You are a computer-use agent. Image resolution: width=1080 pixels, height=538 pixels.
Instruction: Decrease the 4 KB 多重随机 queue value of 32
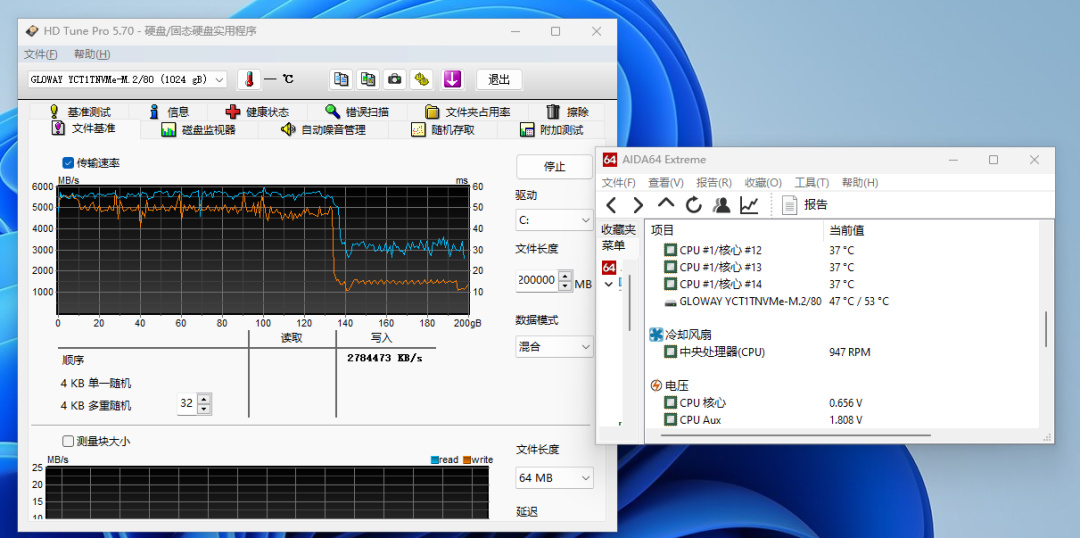pos(204,408)
